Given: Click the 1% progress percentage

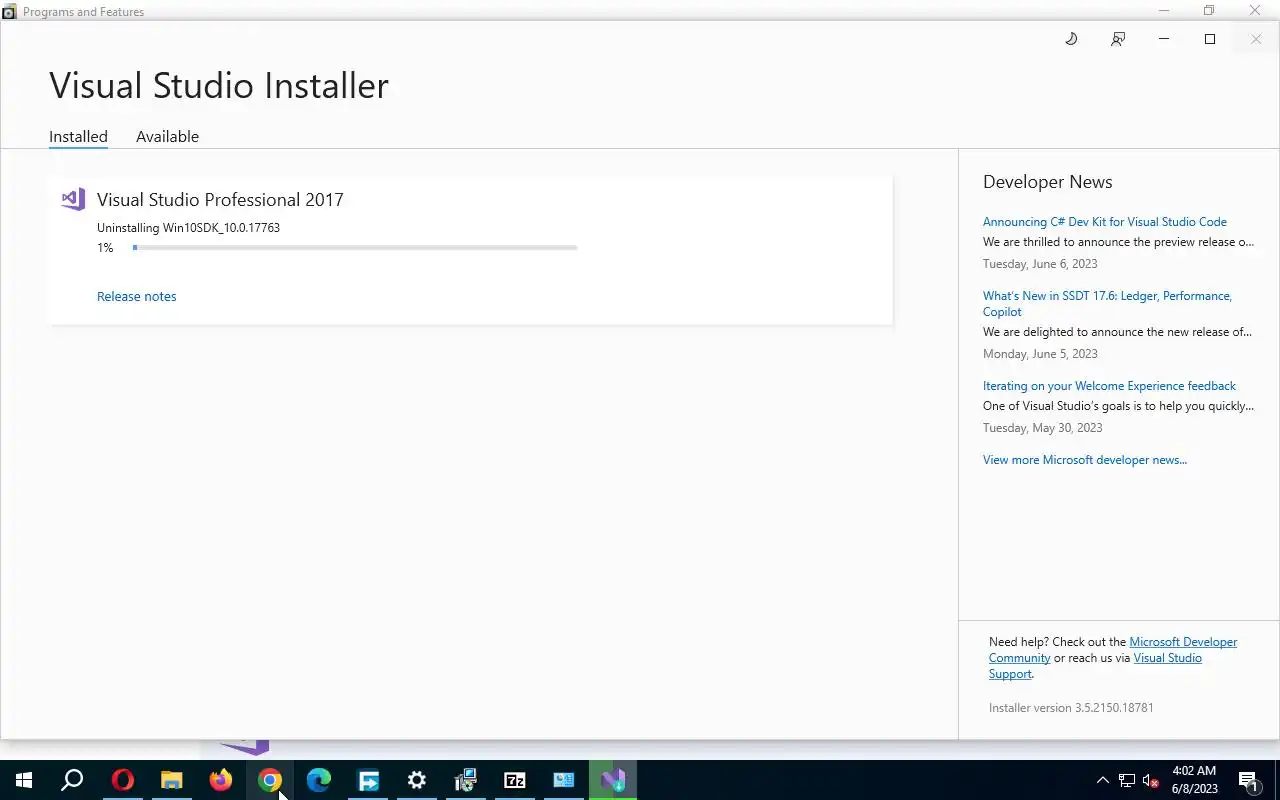Looking at the screenshot, I should (105, 248).
